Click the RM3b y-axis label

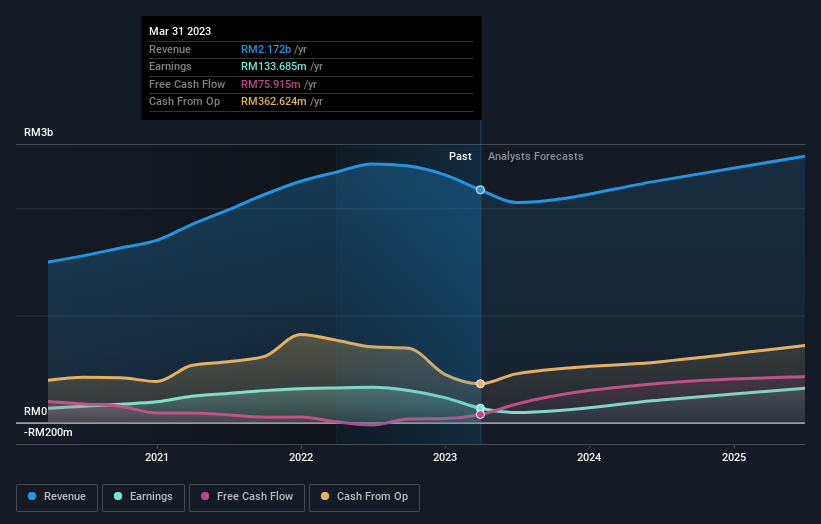(39, 132)
